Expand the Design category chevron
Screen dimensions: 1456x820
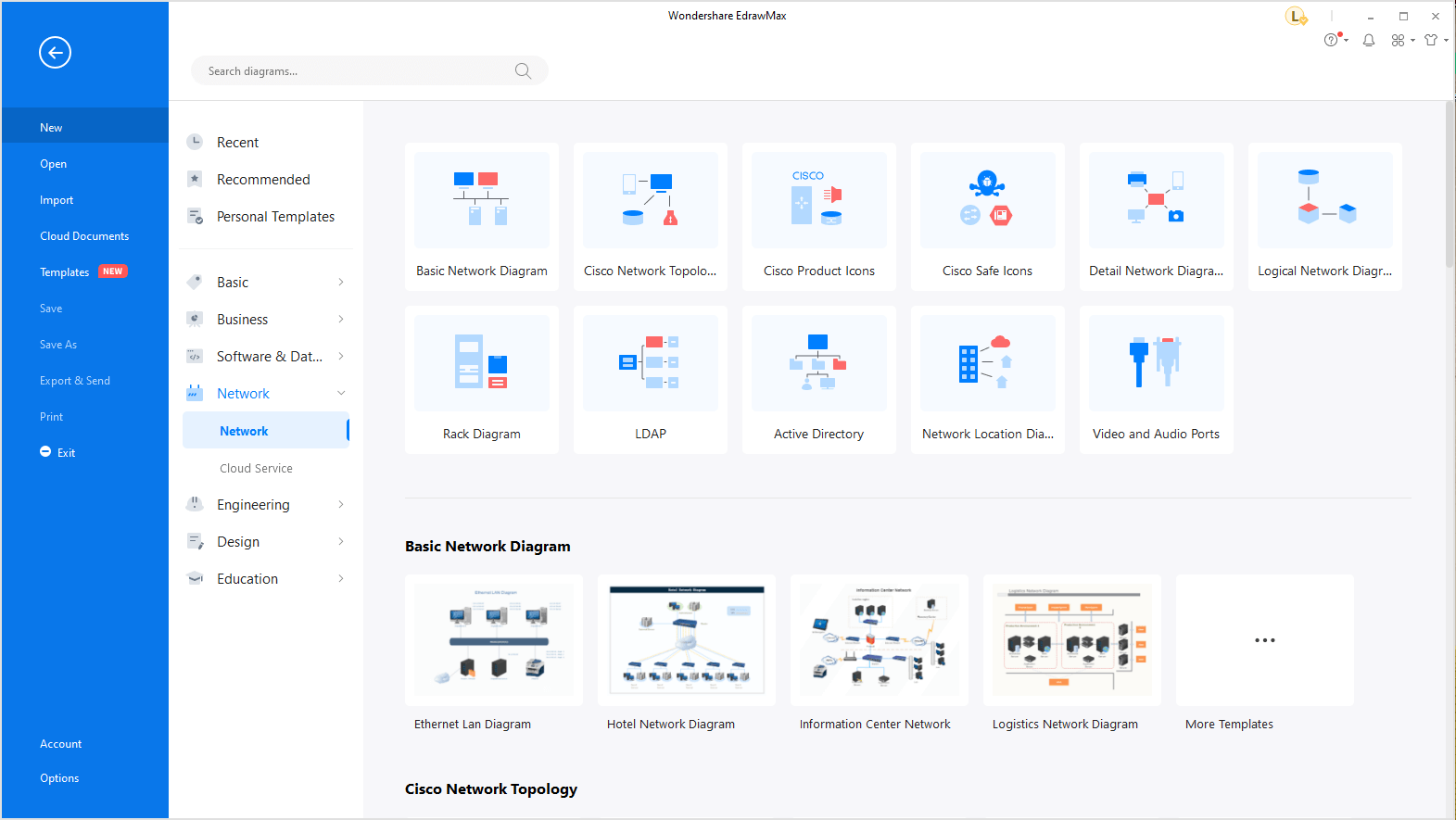point(341,541)
